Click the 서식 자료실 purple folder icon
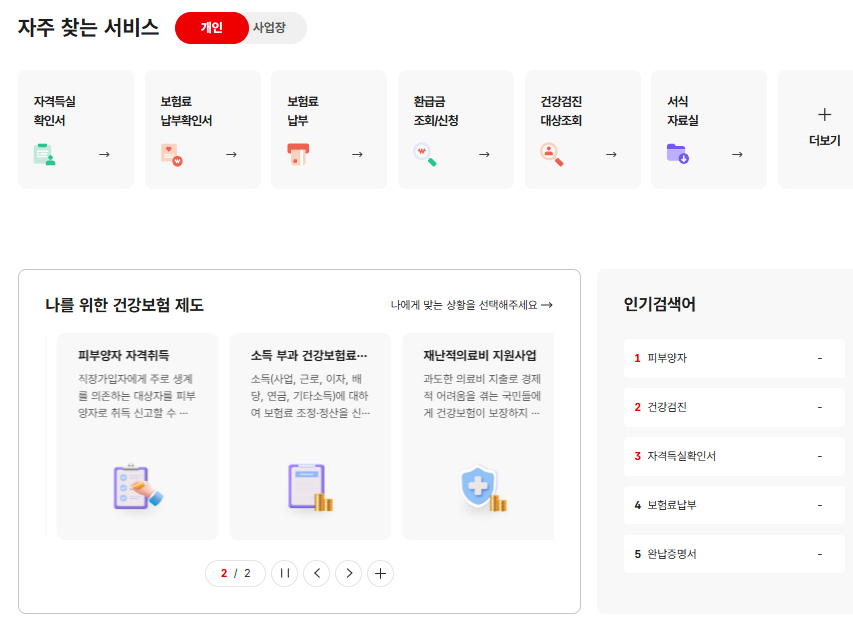The height and width of the screenshot is (626, 853). coord(677,154)
